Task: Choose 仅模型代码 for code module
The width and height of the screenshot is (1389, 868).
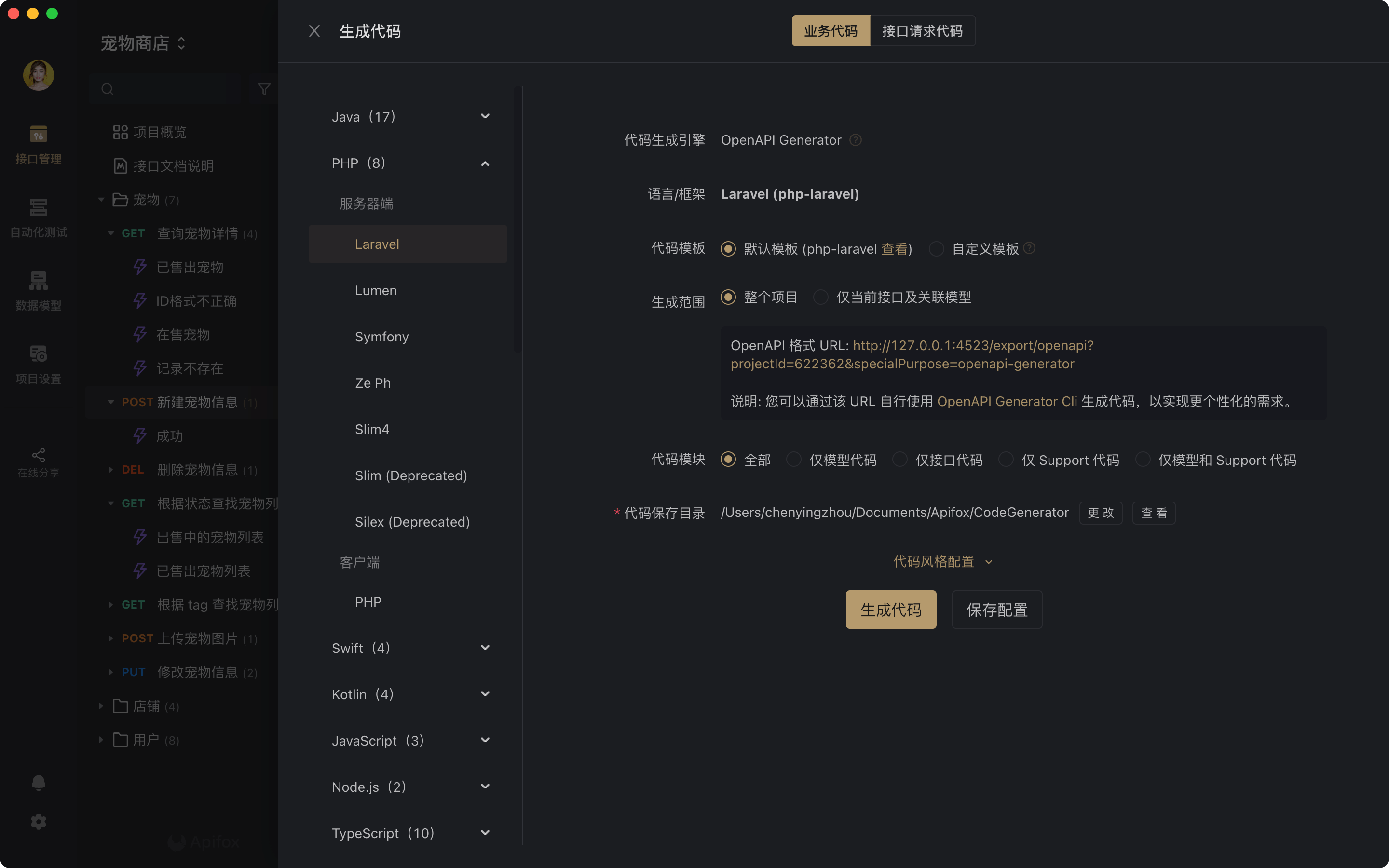Action: (x=794, y=460)
